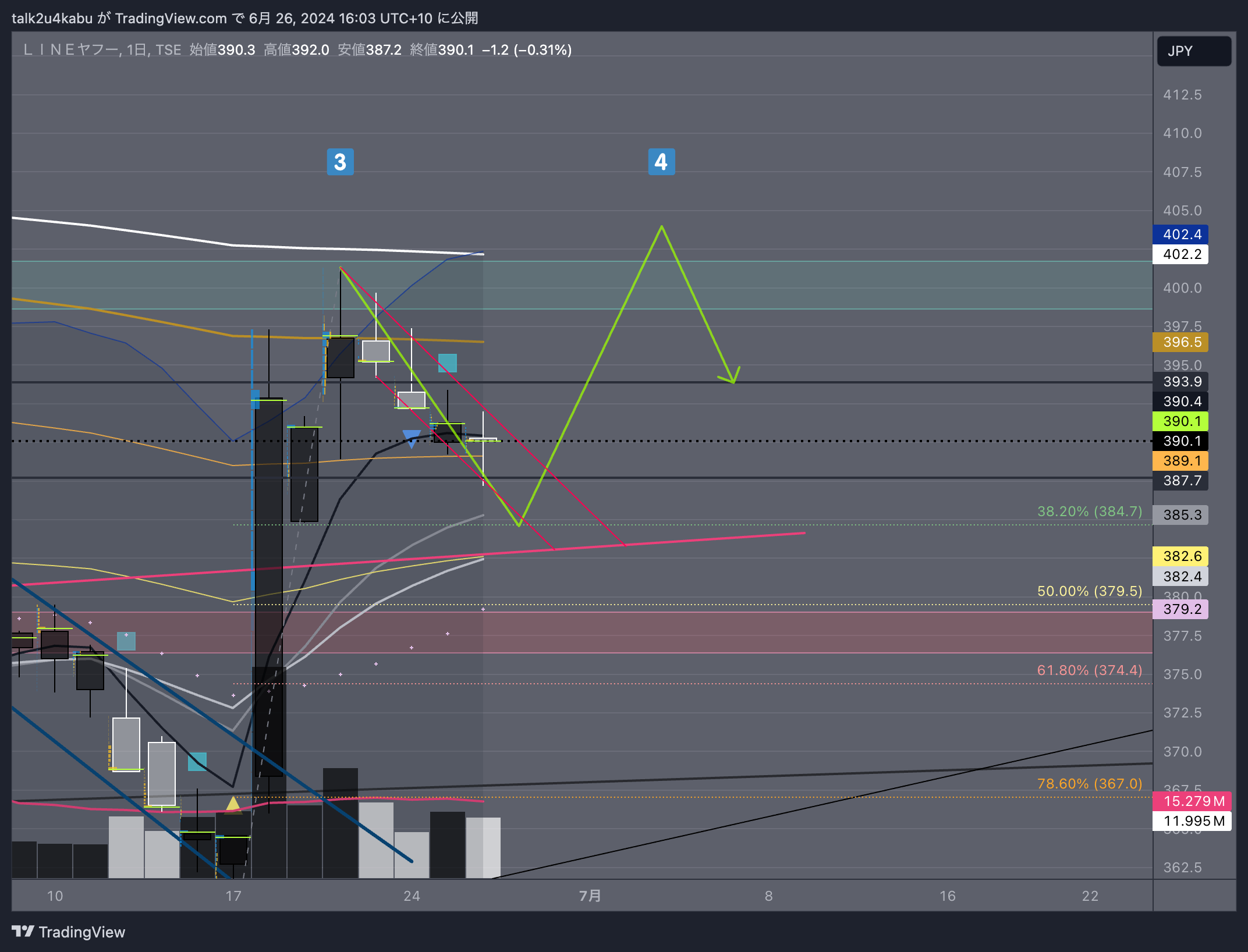Open the TradingView logo link
Screen dimensions: 1248x952
pyautogui.click(x=68, y=932)
